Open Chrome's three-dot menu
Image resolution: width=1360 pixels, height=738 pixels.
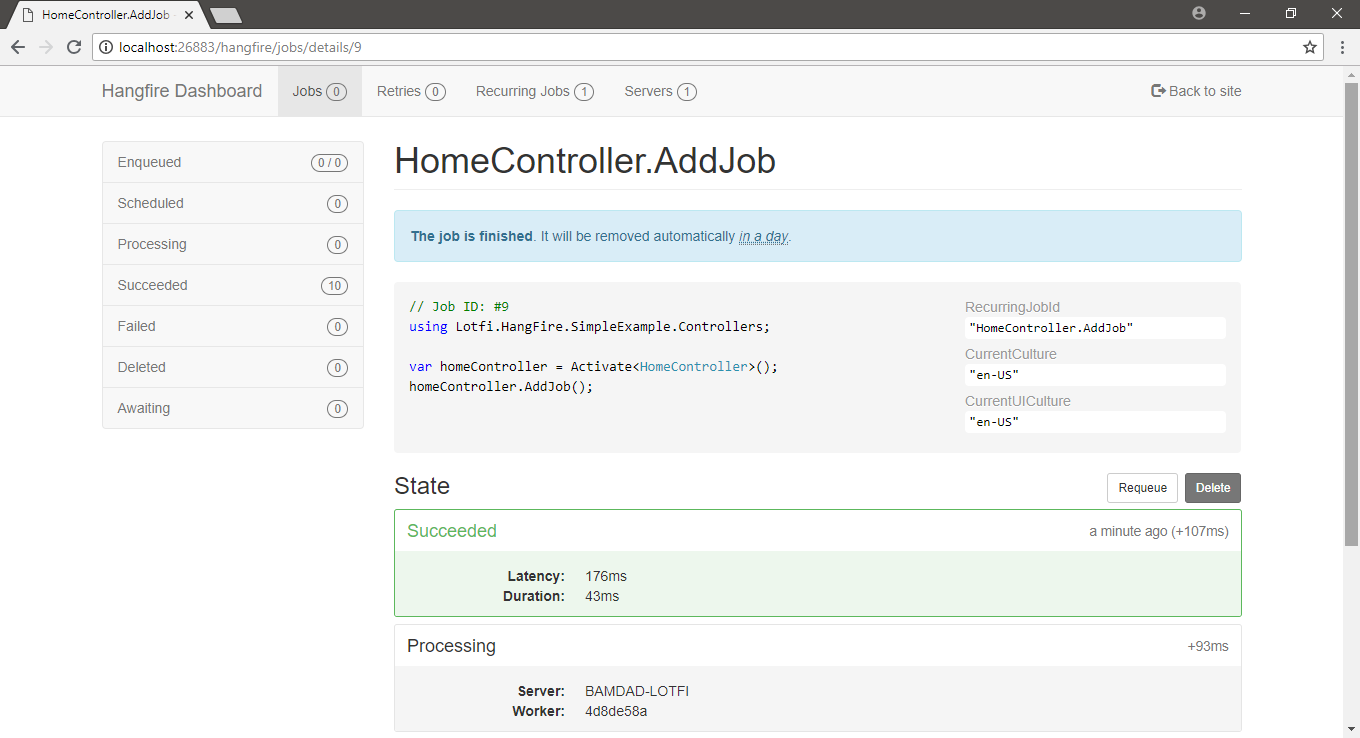tap(1342, 47)
